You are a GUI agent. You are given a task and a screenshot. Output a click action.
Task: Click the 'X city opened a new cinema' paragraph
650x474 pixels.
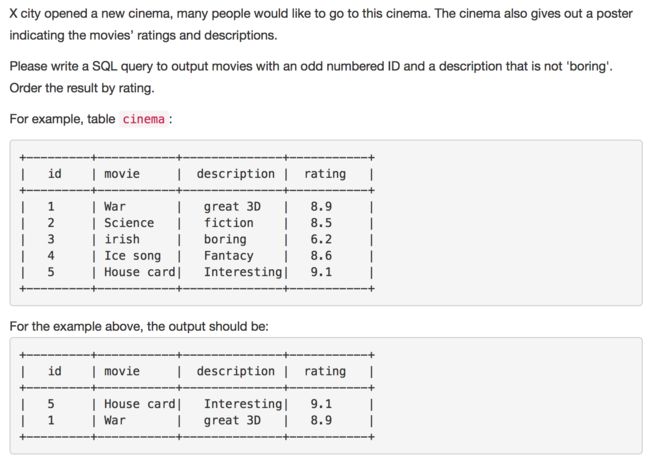point(321,24)
